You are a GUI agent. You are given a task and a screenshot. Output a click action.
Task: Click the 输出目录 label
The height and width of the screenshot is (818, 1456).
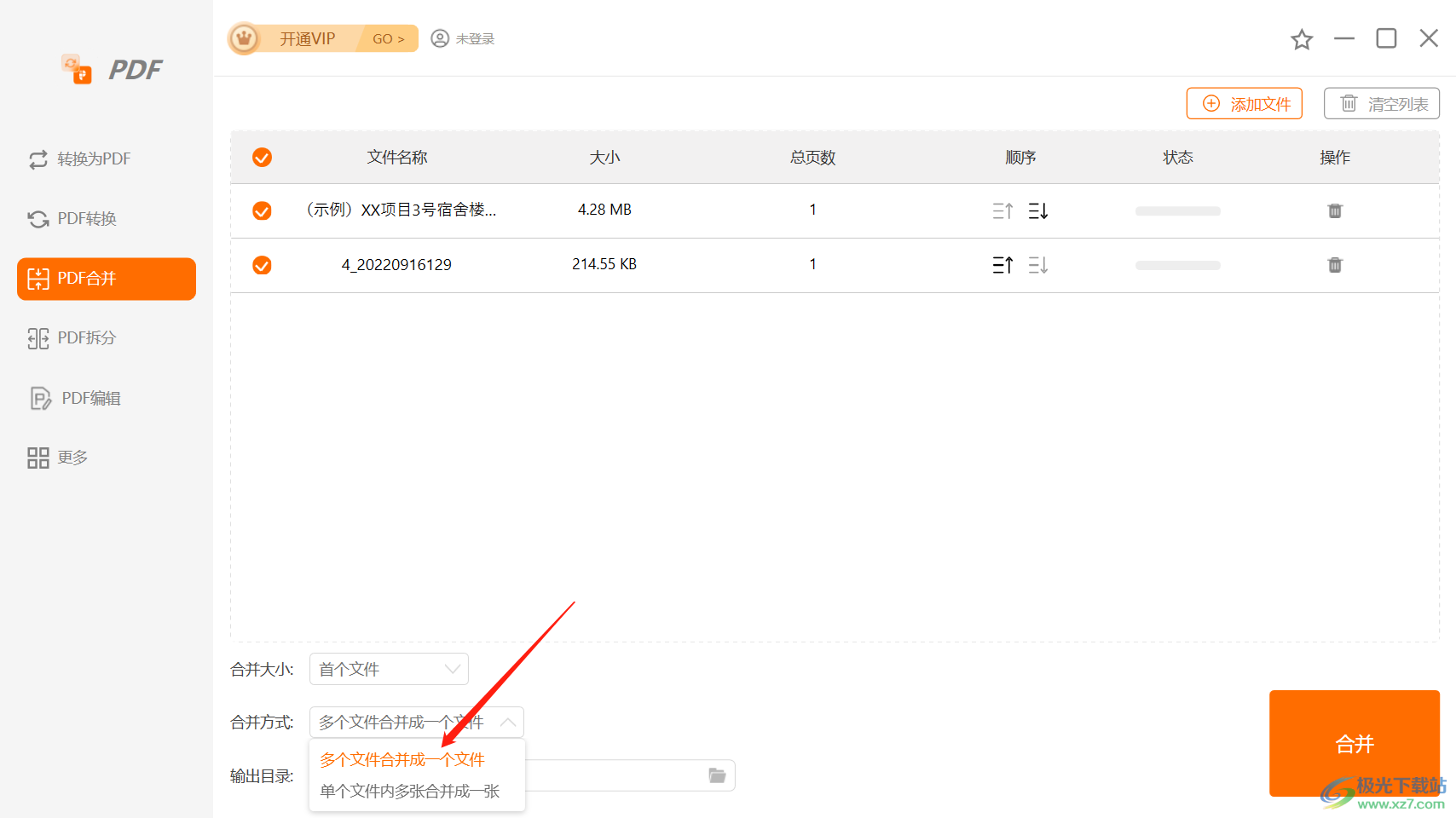tap(262, 776)
